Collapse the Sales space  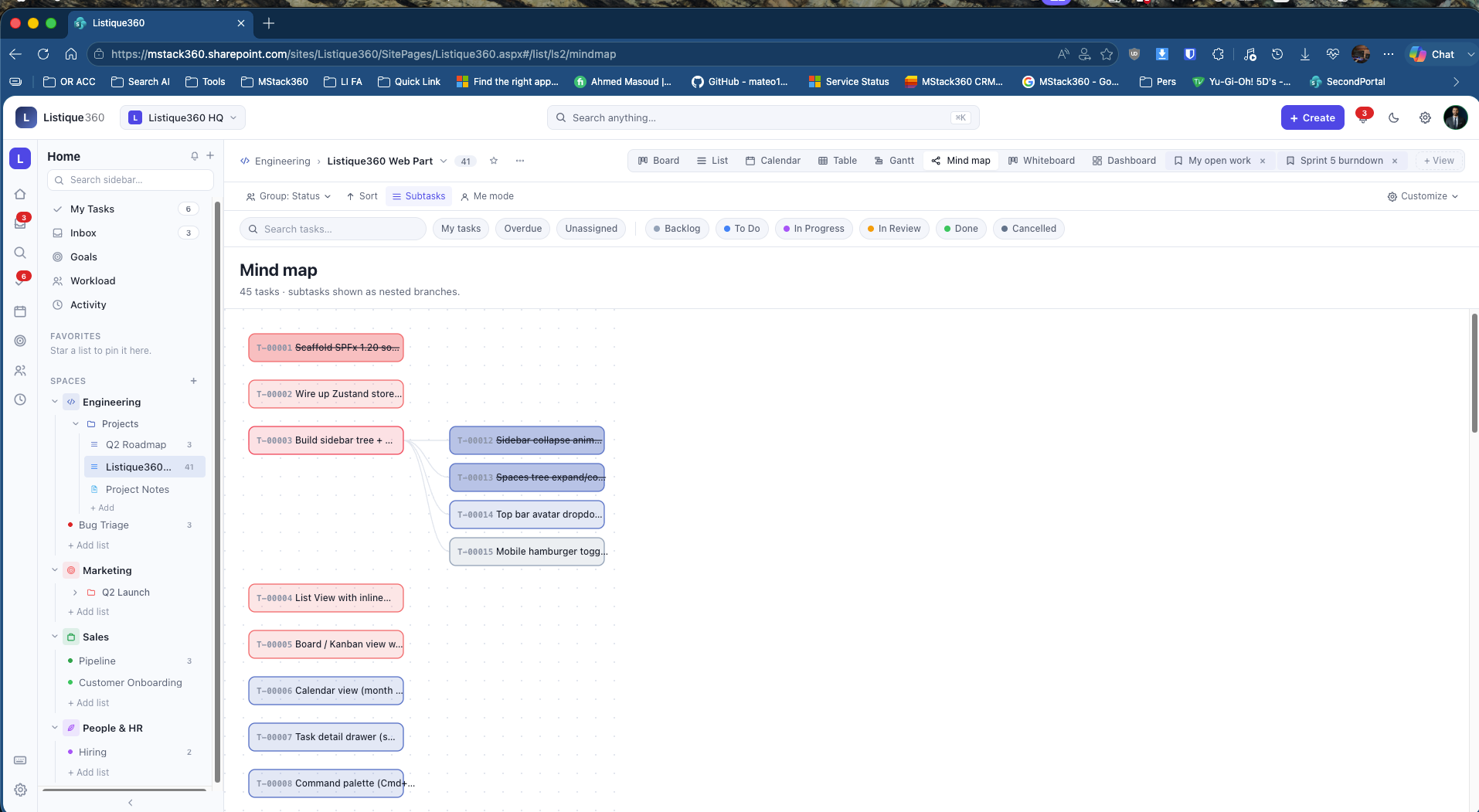pyautogui.click(x=55, y=637)
